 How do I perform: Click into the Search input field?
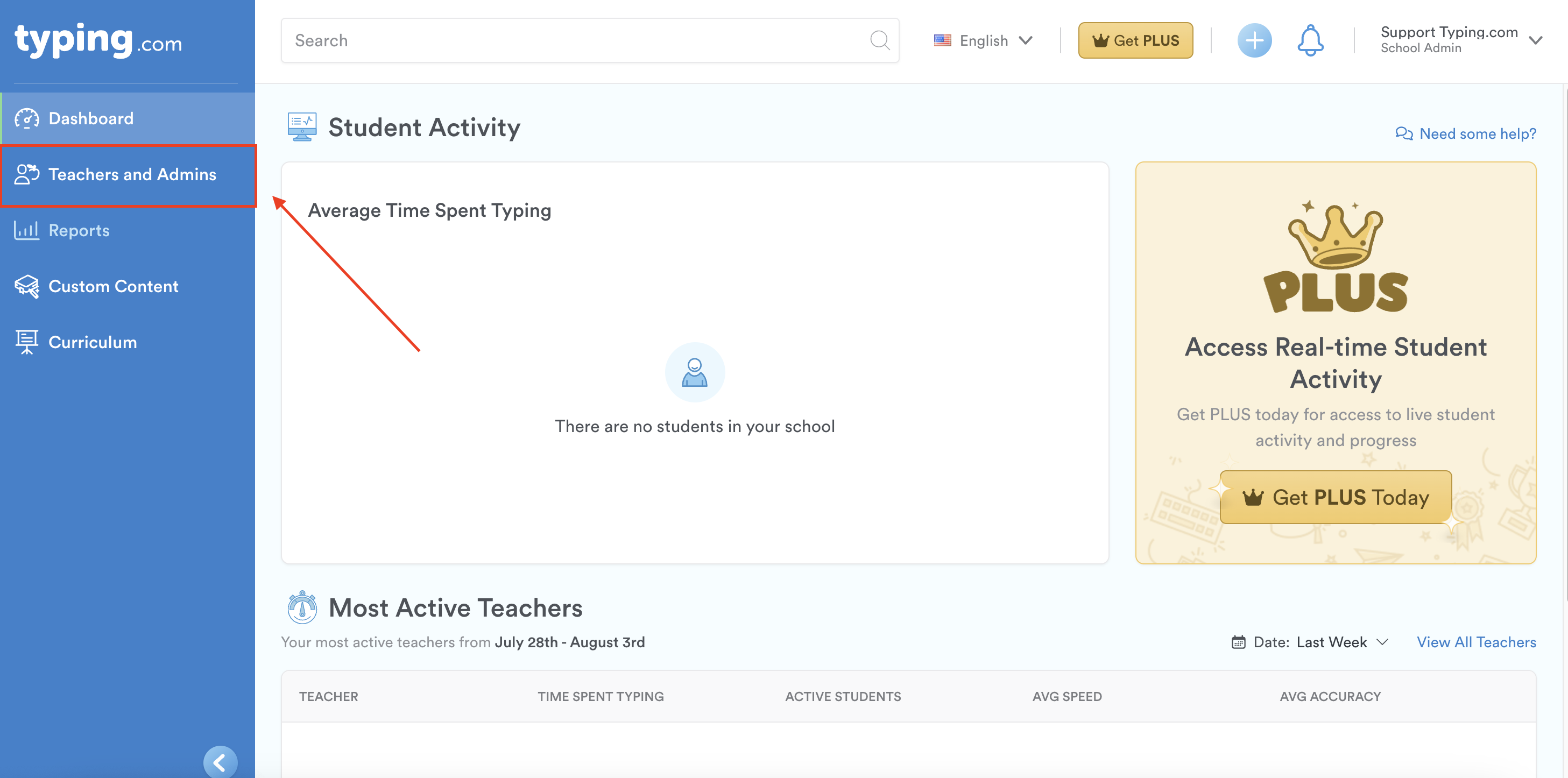click(x=572, y=41)
